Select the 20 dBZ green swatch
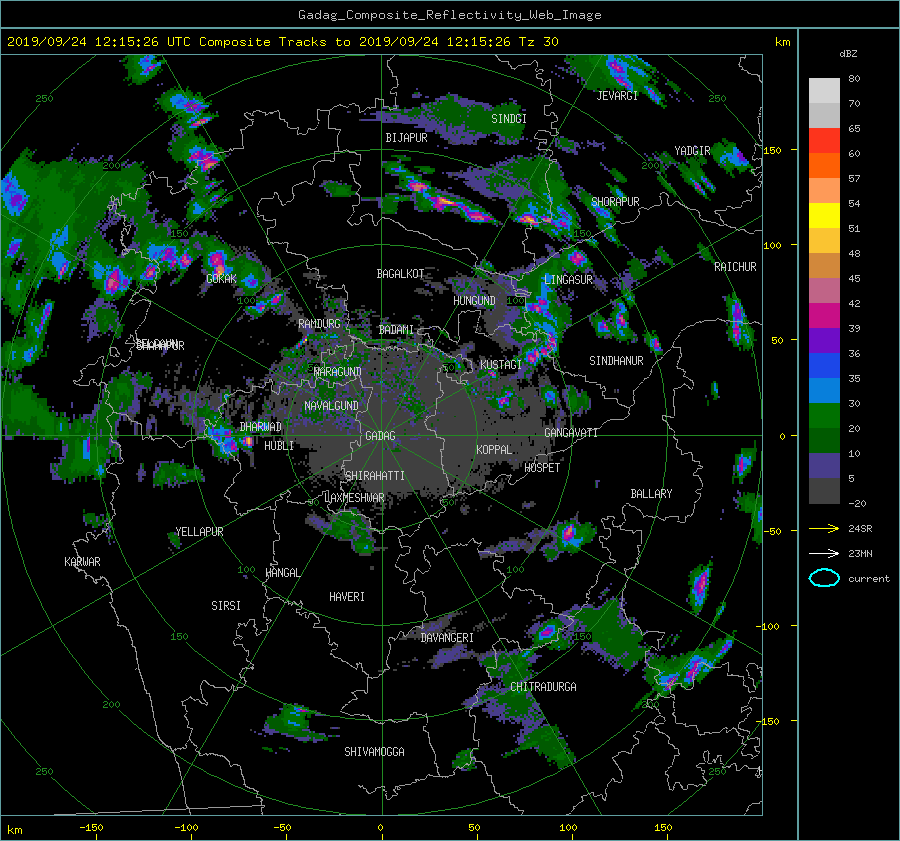 [x=824, y=440]
